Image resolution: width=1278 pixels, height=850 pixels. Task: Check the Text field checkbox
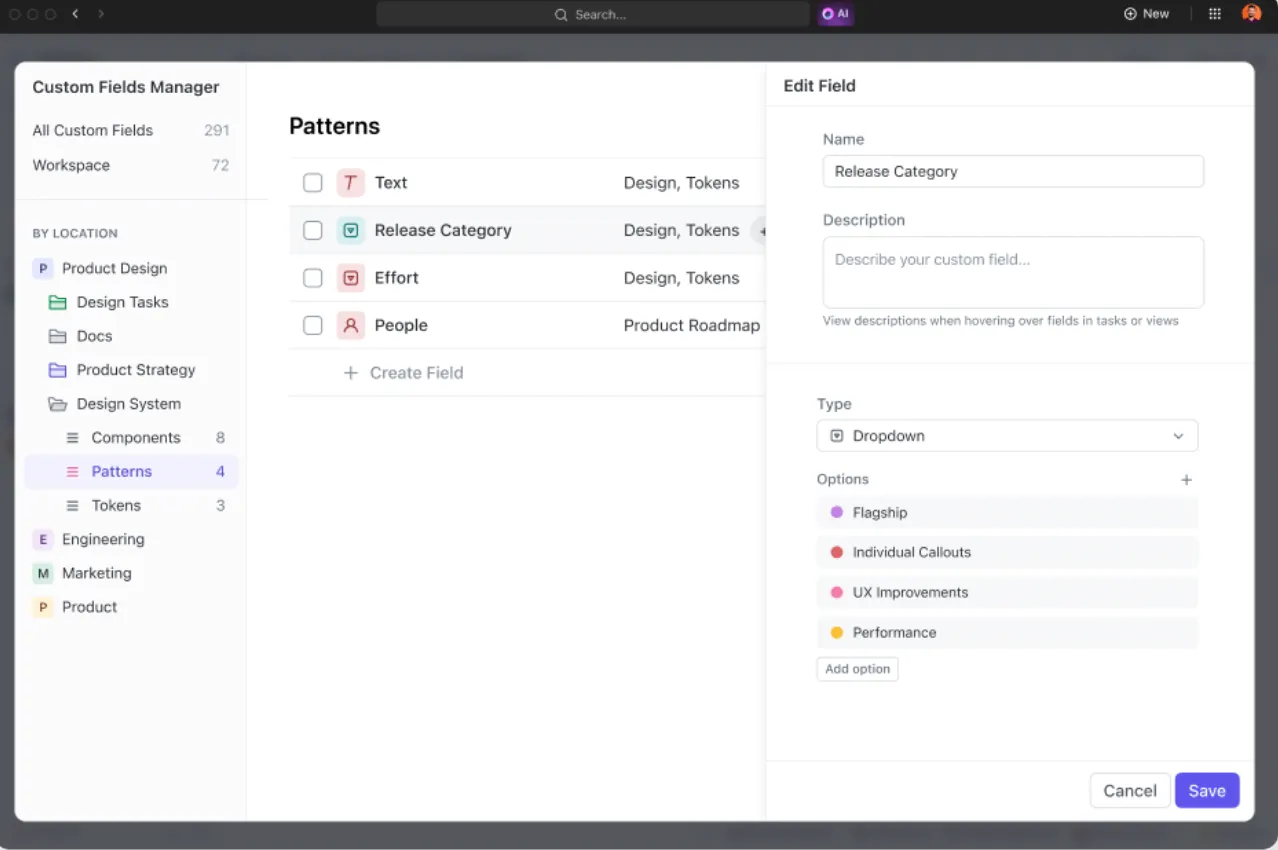313,183
